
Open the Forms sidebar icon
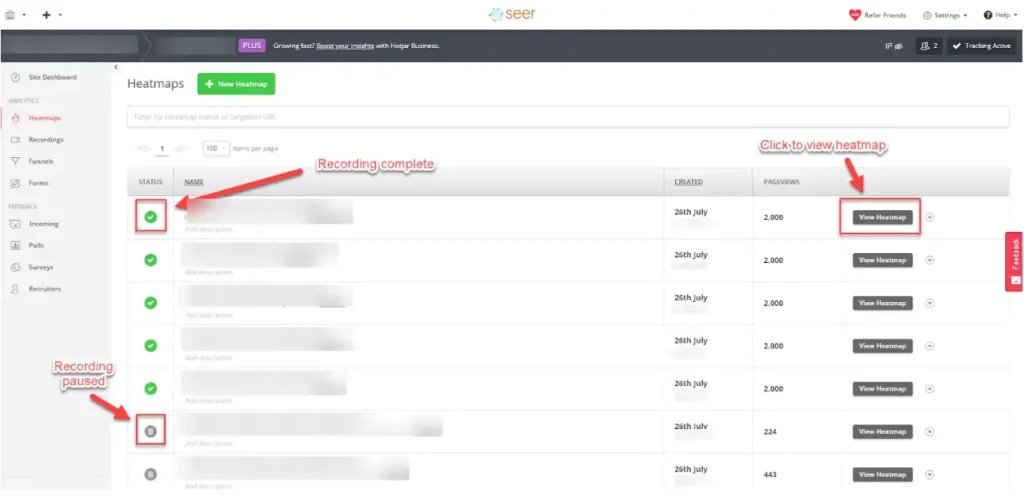pos(15,183)
